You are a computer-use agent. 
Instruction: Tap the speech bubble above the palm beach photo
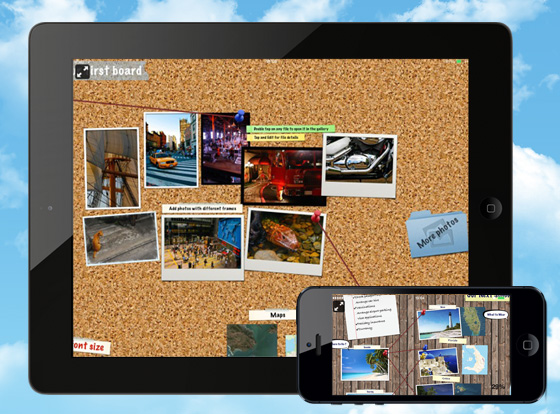coord(340,344)
